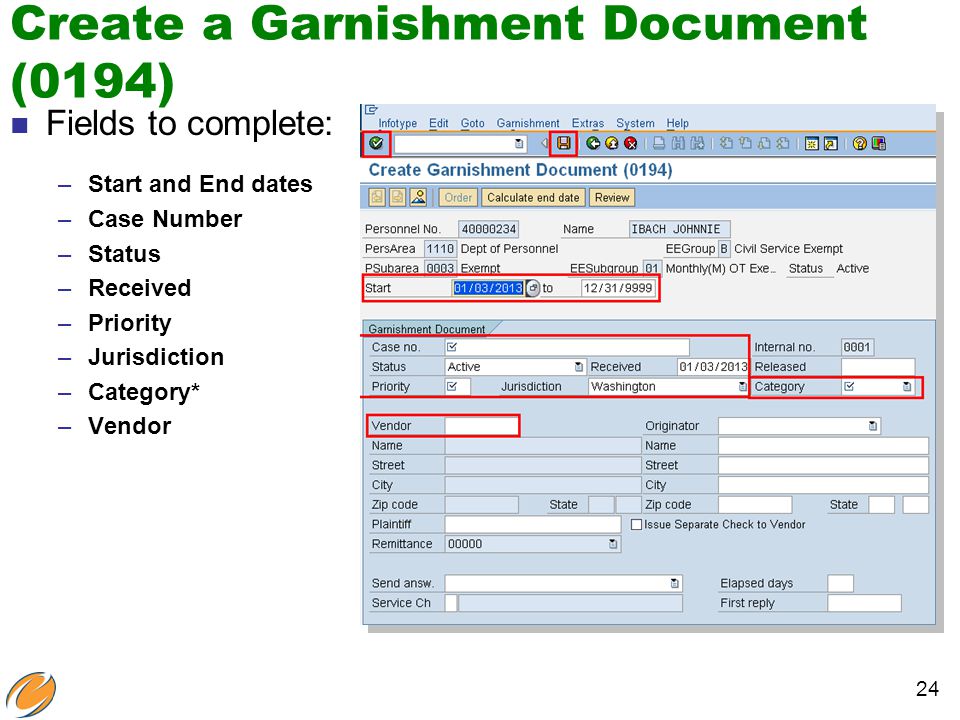Click the Print icon in toolbar
The image size is (960, 720).
[x=659, y=143]
